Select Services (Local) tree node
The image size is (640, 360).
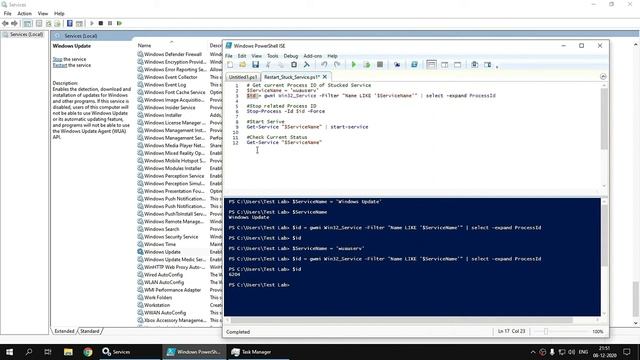click(x=27, y=34)
